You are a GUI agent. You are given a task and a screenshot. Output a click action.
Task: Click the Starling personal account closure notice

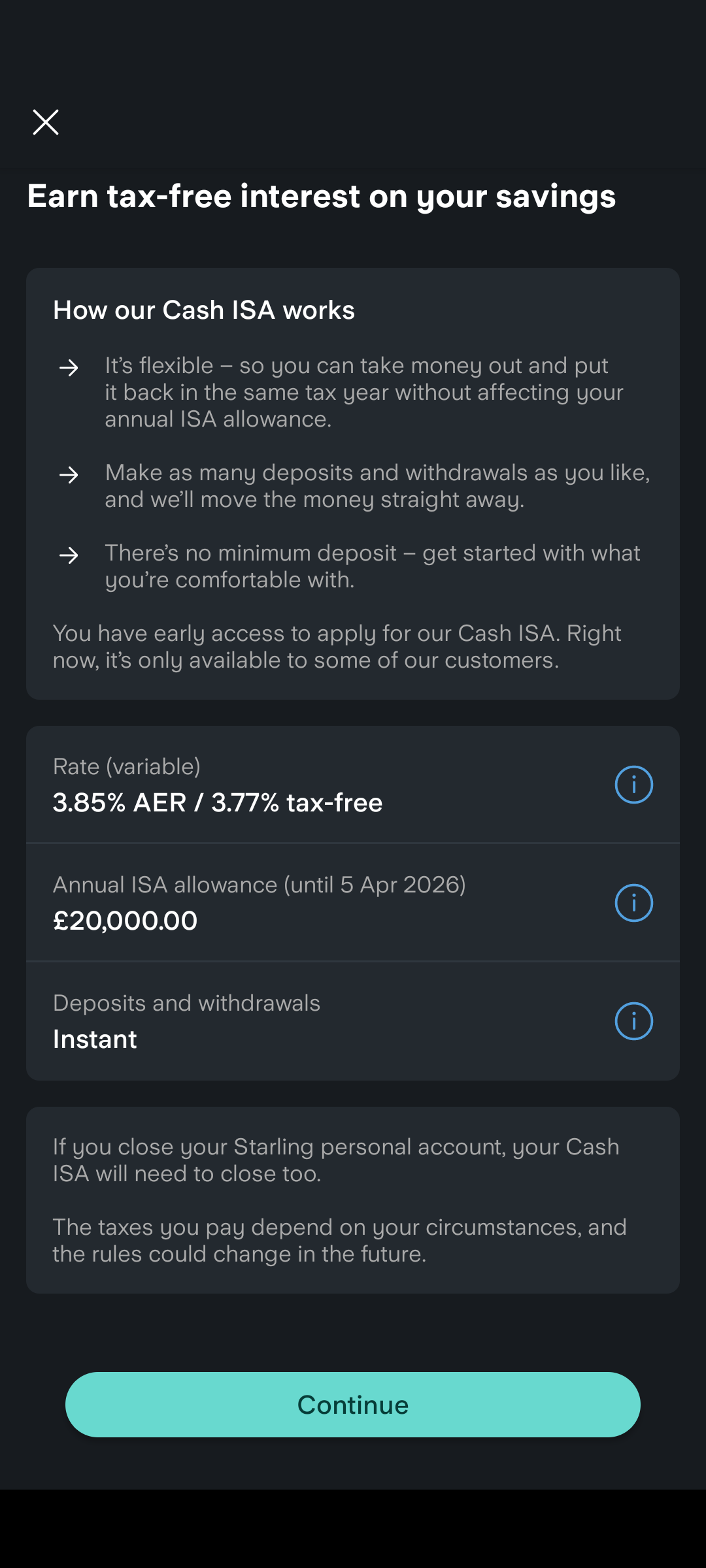click(336, 1160)
